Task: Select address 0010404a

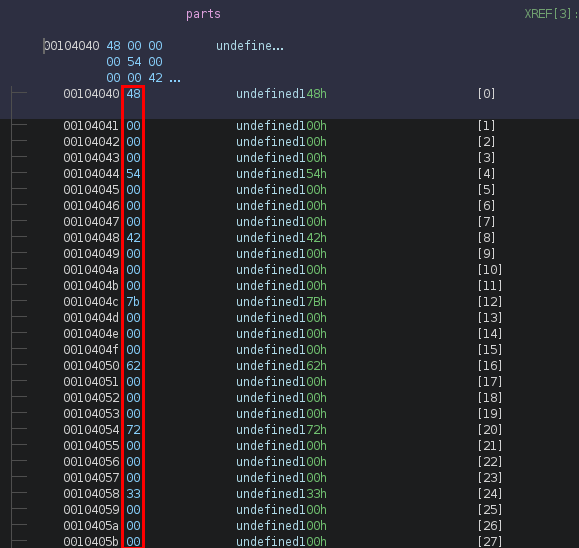Action: pos(91,270)
